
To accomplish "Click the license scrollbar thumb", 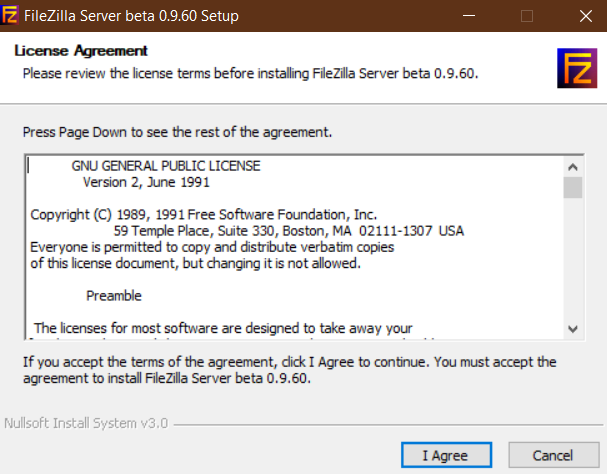I will click(x=573, y=187).
